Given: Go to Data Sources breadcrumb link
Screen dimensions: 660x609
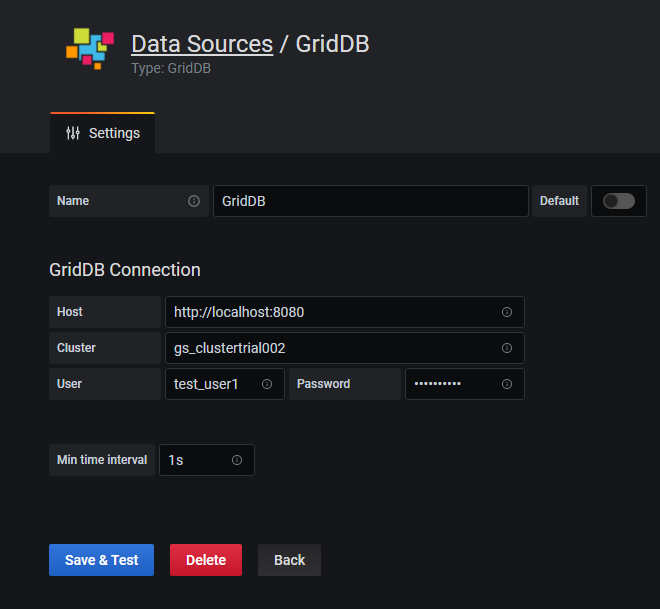Looking at the screenshot, I should tap(201, 44).
